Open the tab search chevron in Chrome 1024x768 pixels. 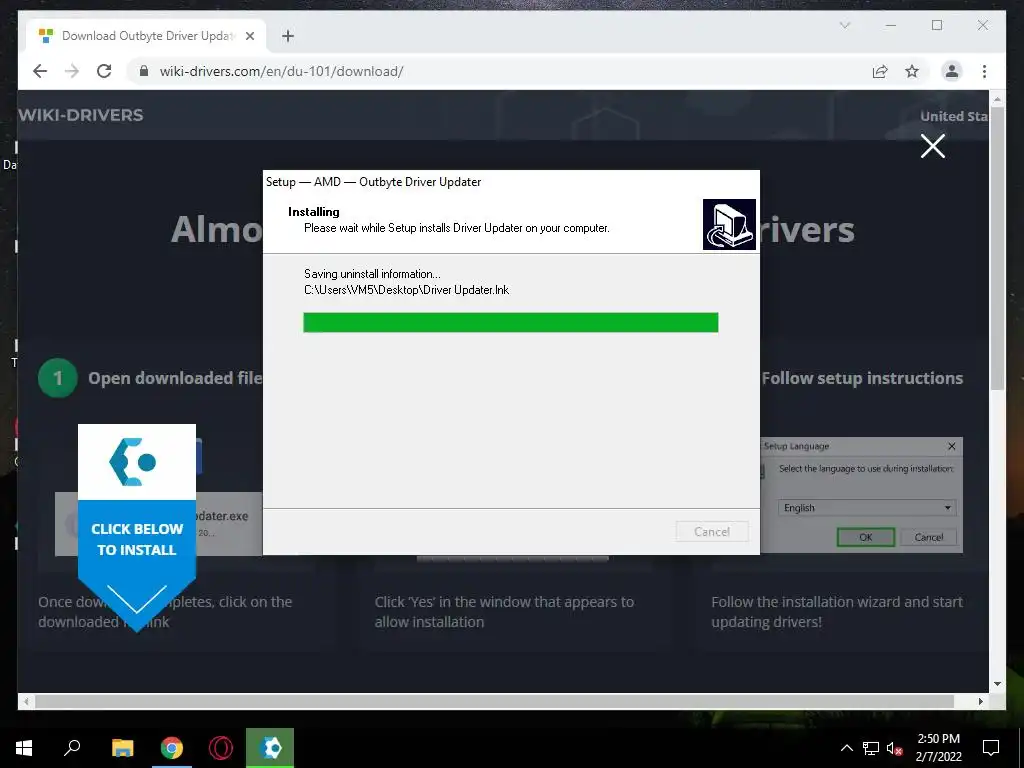[x=844, y=25]
